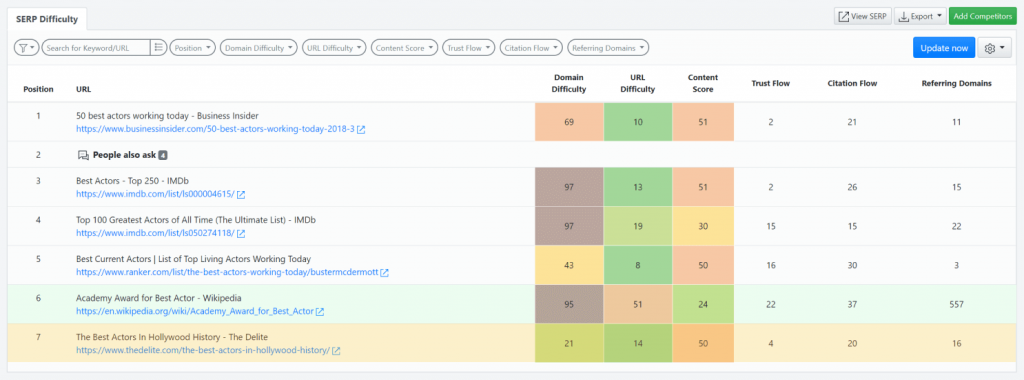Focus the Search for Keyword/URL field
Image resolution: width=1024 pixels, height=380 pixels.
point(95,48)
